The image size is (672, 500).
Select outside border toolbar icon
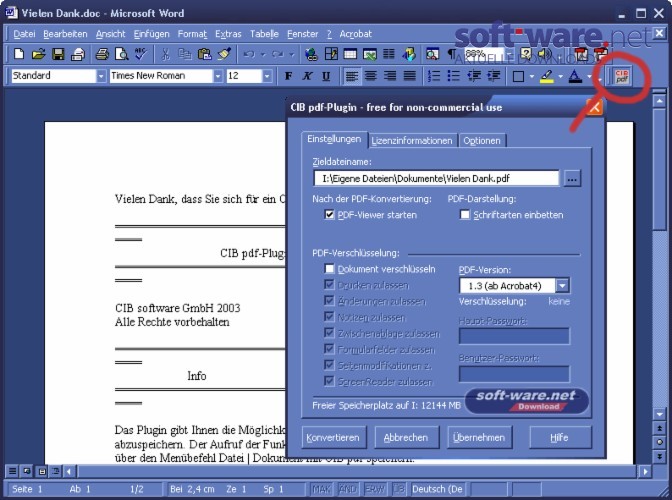point(518,76)
